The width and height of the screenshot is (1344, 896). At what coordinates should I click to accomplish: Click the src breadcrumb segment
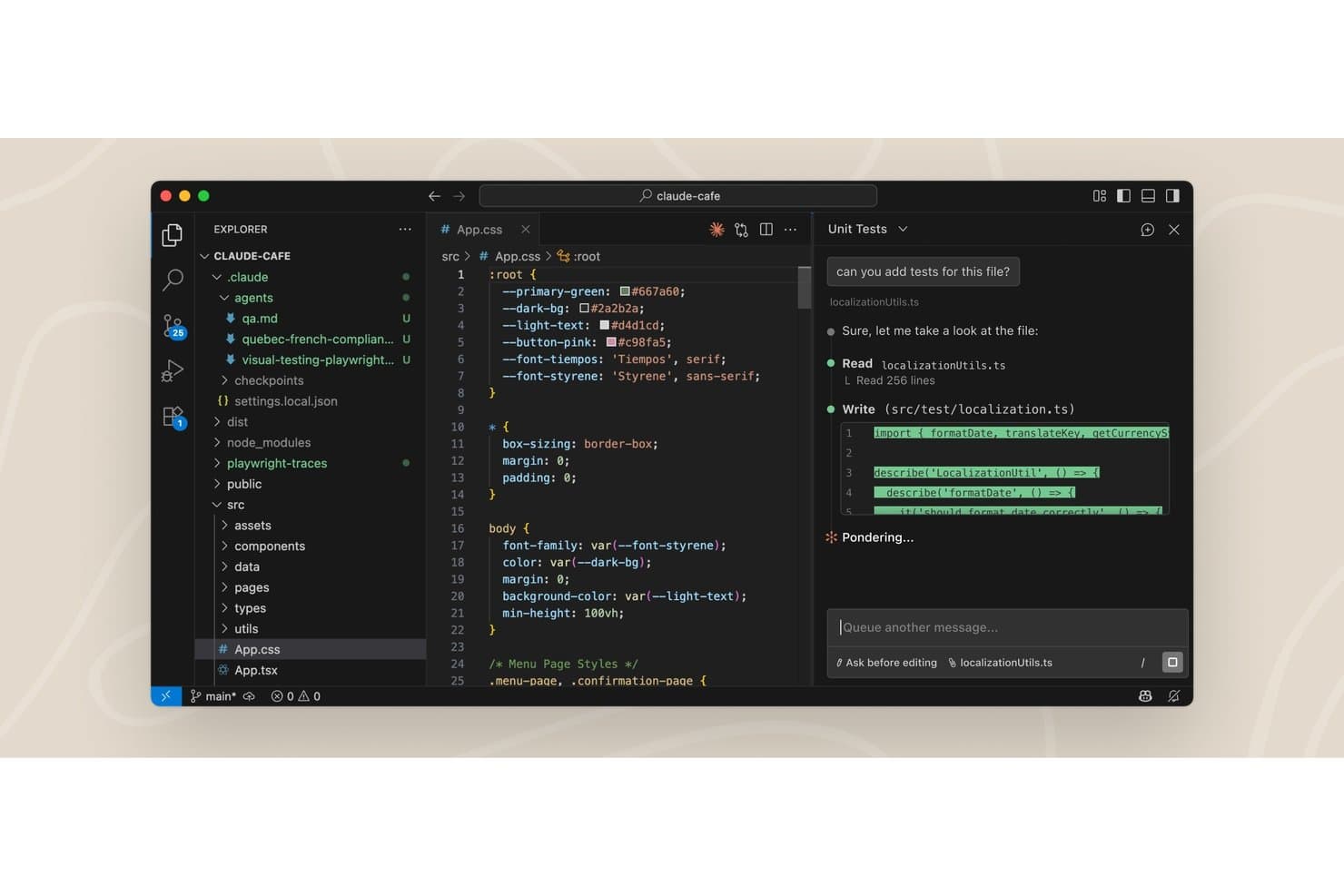click(x=450, y=257)
